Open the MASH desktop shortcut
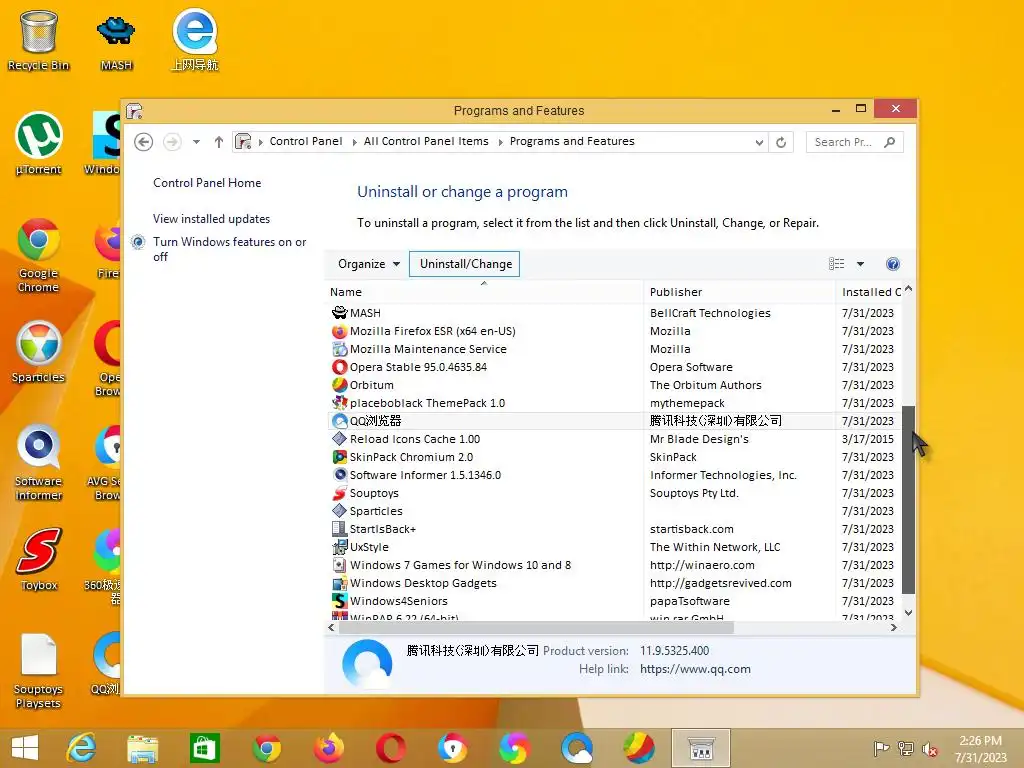The height and width of the screenshot is (768, 1024). tap(116, 40)
